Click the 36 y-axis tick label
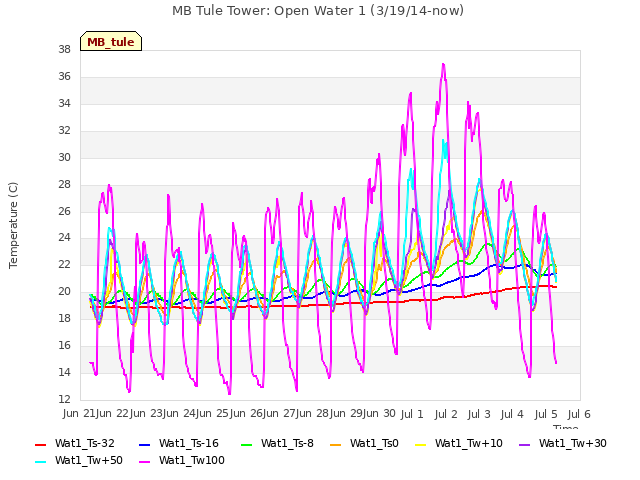 64,76
